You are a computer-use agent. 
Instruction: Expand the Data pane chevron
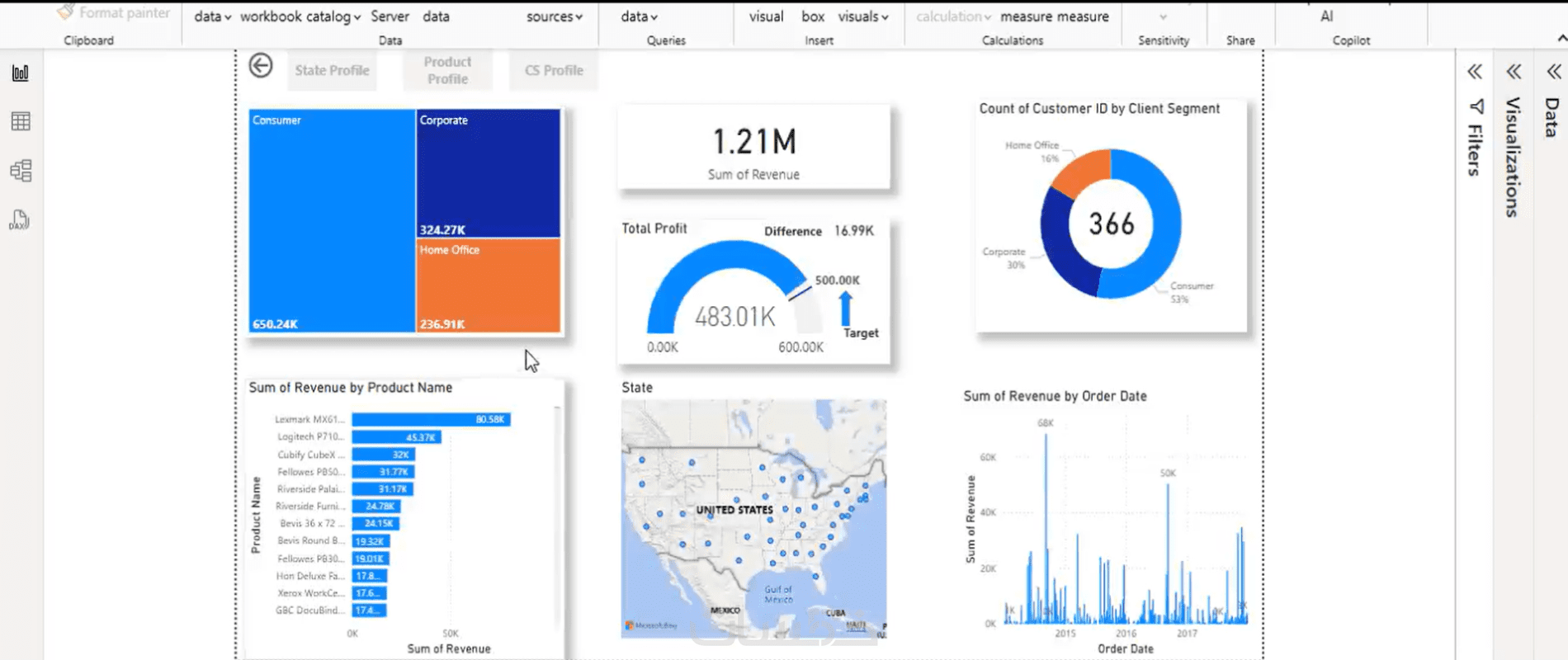tap(1553, 72)
